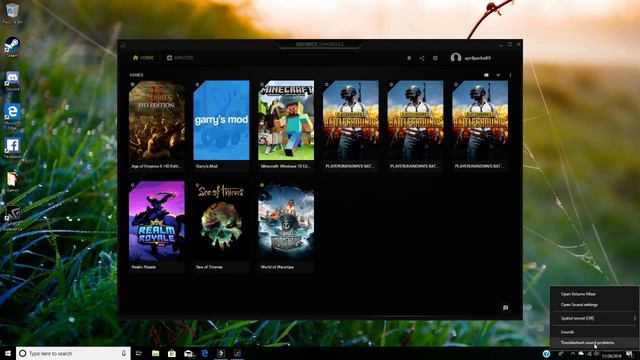Image resolution: width=640 pixels, height=360 pixels.
Task: Click the microphone icon in the search box
Action: (124, 353)
